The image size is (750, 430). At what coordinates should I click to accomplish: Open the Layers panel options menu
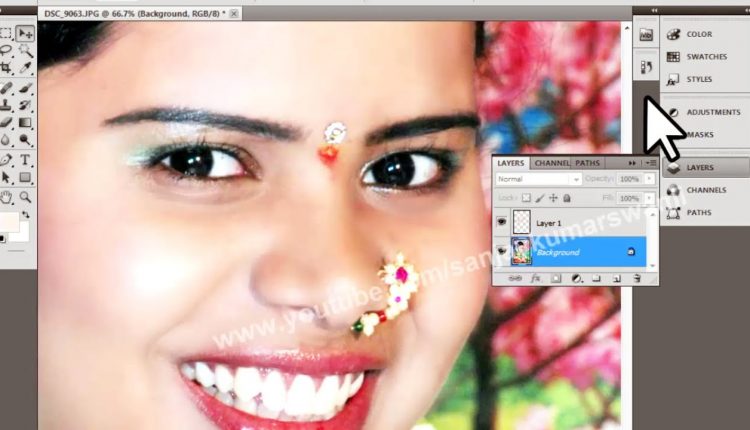650,162
